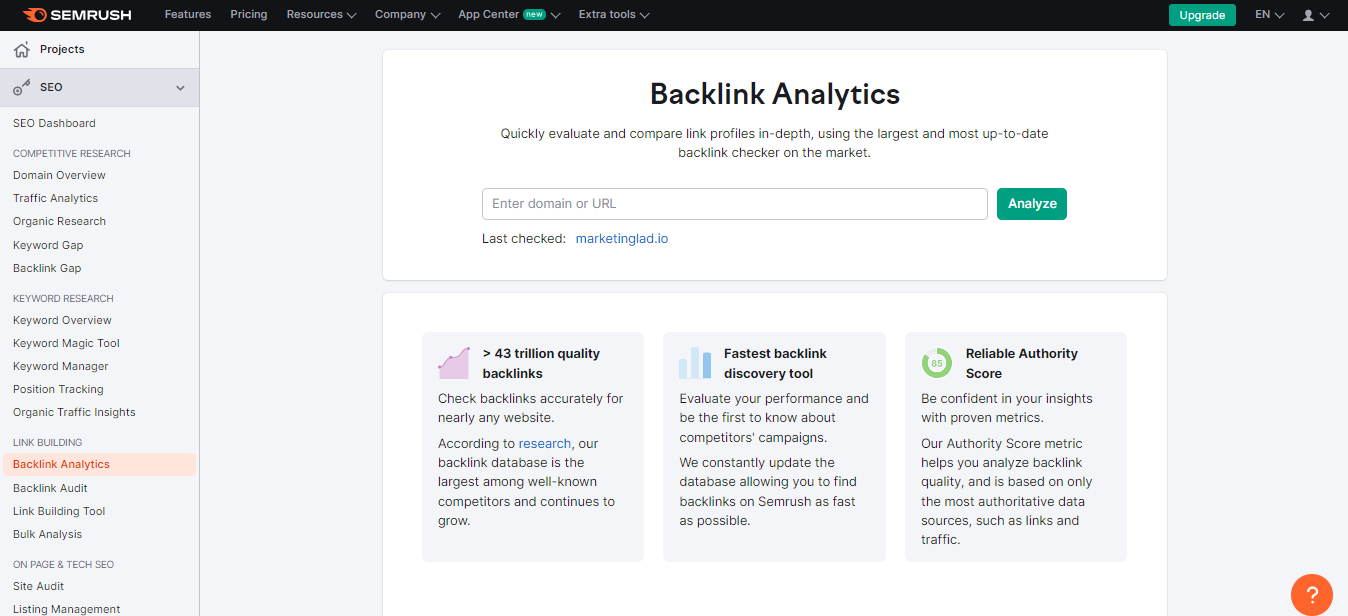This screenshot has height=616, width=1348.
Task: Open Traffic Analytics
Action: pos(55,198)
